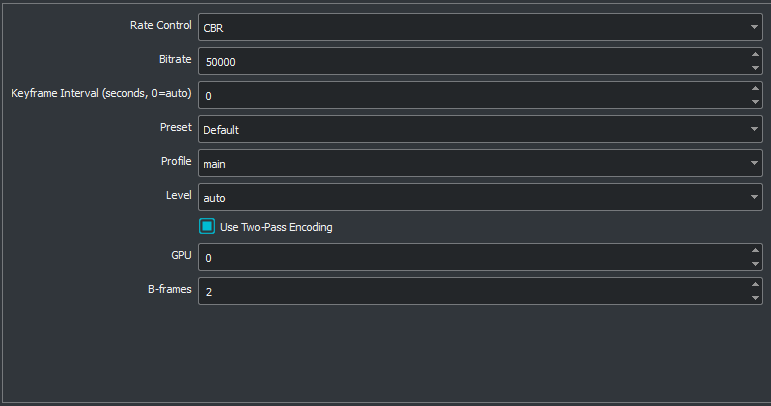Decrease Bitrate with down arrow
Image resolution: width=771 pixels, height=406 pixels.
754,68
